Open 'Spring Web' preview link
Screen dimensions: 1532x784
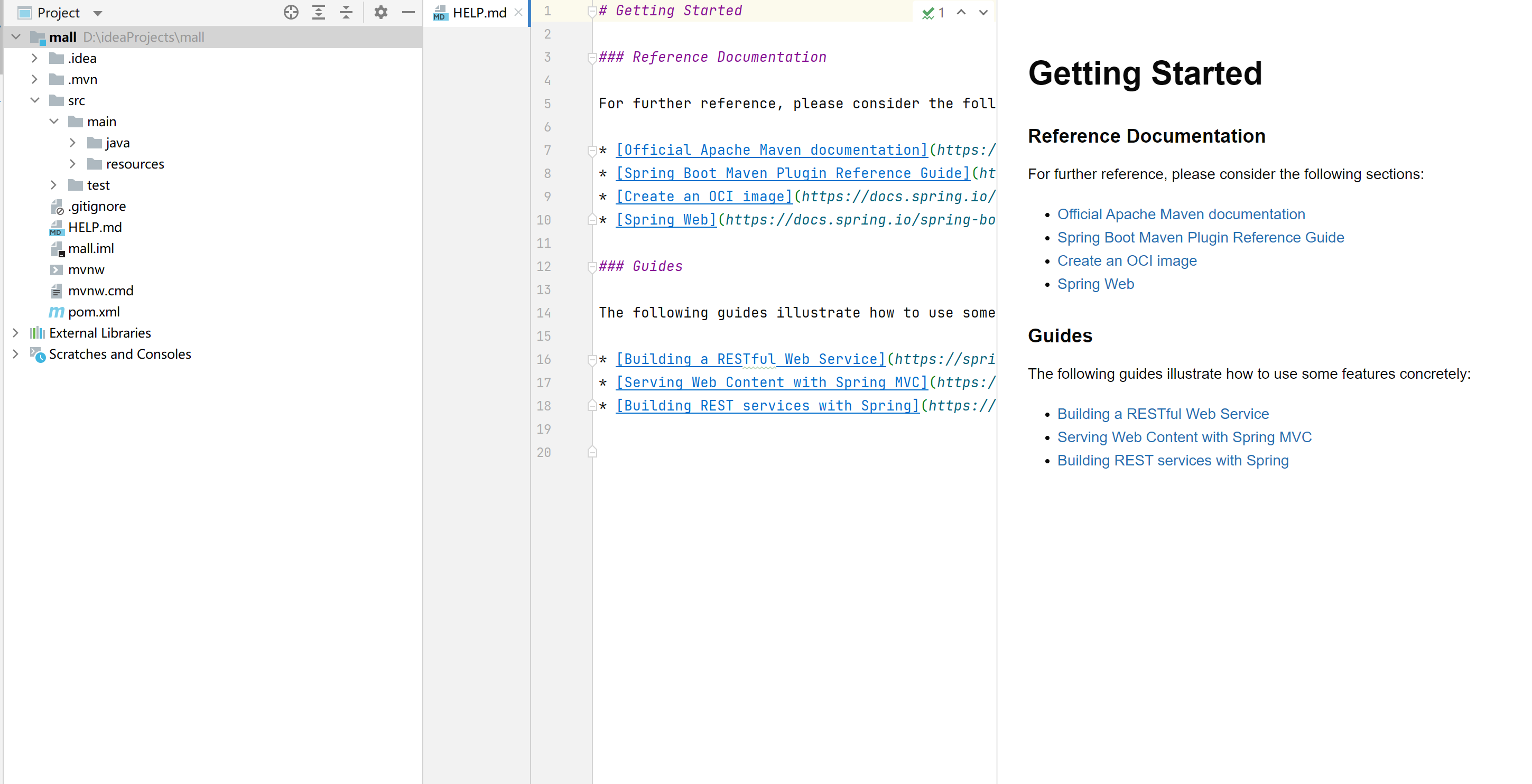point(1095,284)
